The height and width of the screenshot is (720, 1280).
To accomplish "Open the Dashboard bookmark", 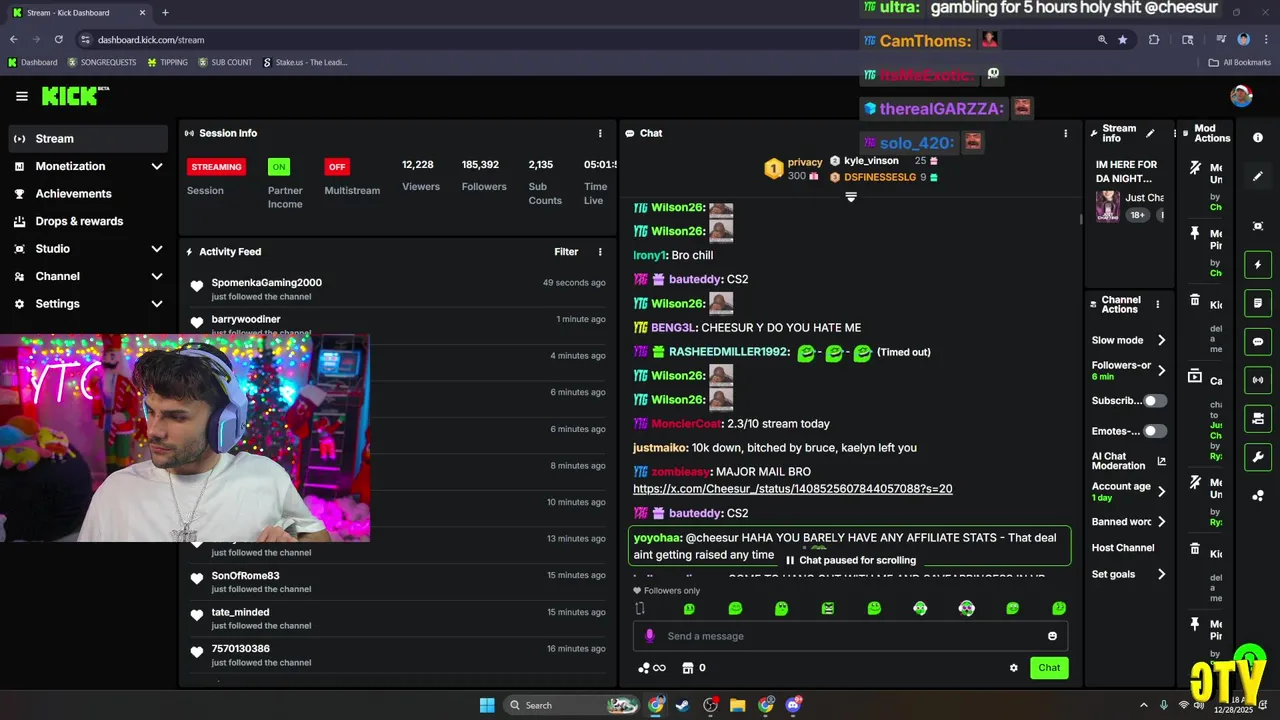I will [32, 62].
